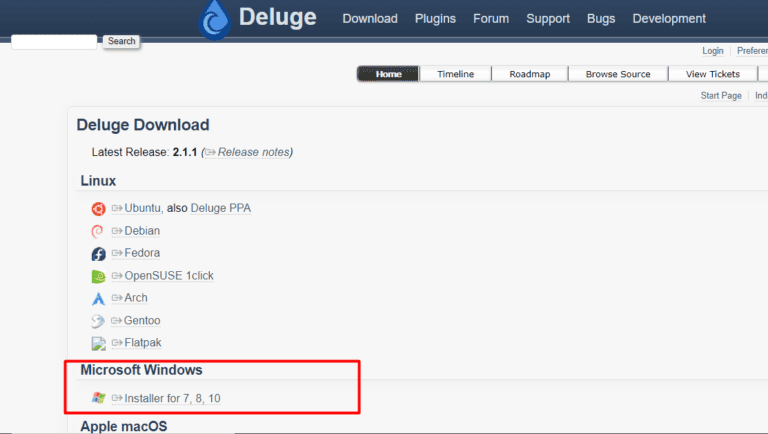Open the Bugs page

pos(601,19)
